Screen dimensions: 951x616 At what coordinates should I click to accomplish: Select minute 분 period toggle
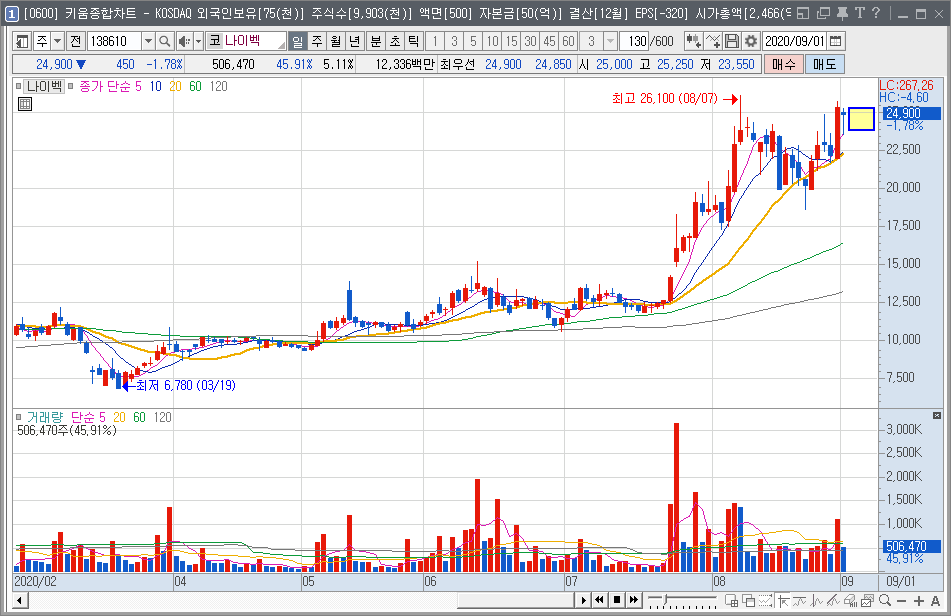coord(376,41)
